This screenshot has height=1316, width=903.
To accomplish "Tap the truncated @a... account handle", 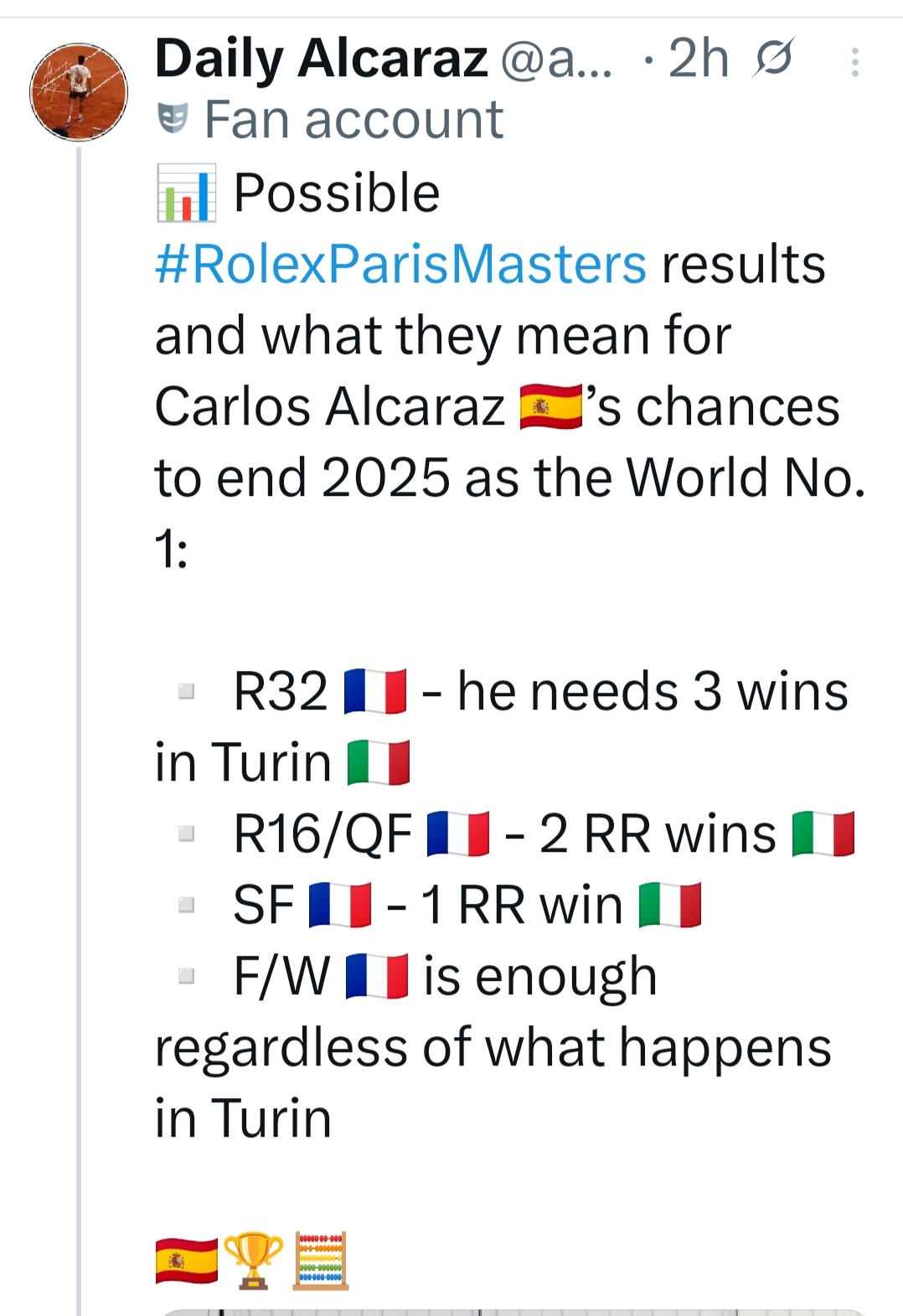I will tap(556, 60).
